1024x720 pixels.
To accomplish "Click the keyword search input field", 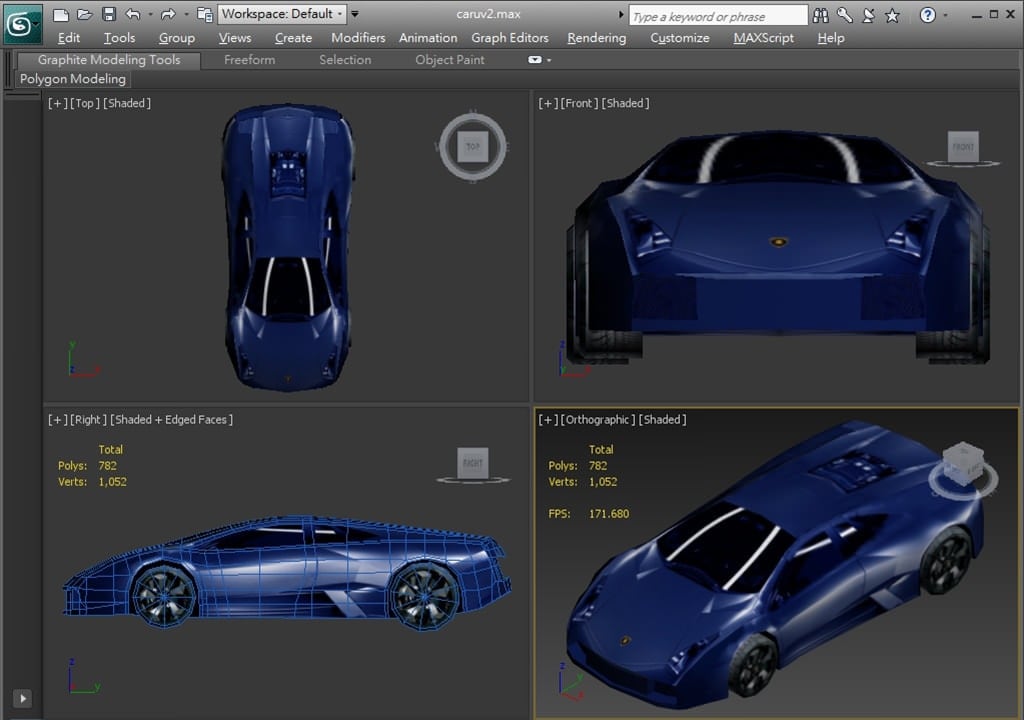I will coord(717,16).
